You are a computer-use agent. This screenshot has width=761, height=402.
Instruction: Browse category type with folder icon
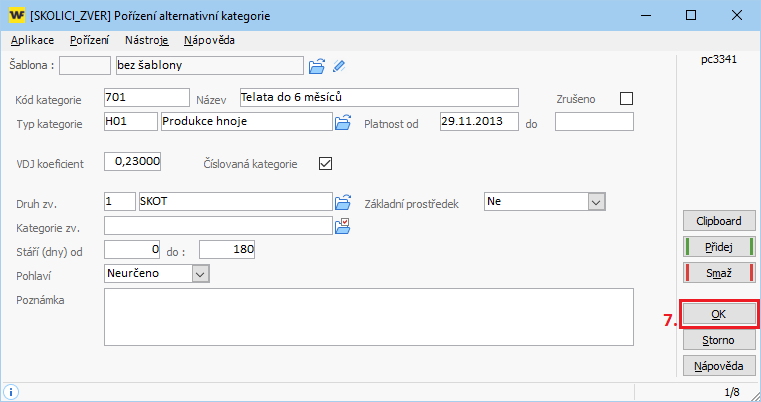pyautogui.click(x=342, y=122)
